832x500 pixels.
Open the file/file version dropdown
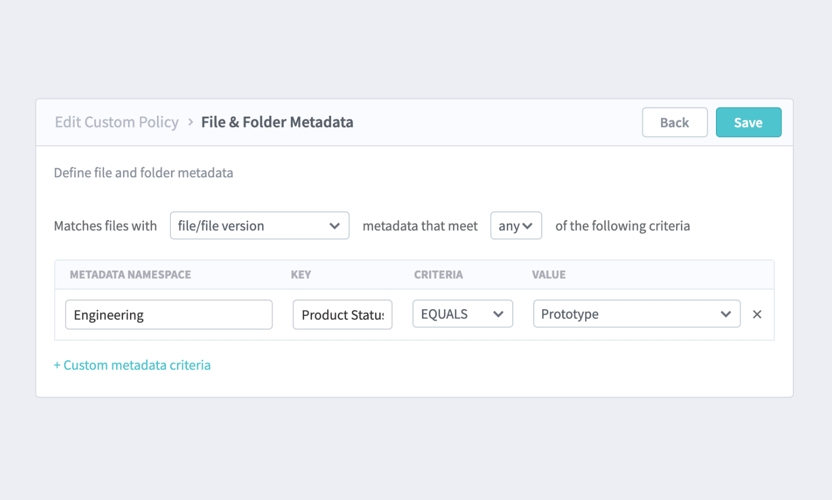[x=259, y=226]
